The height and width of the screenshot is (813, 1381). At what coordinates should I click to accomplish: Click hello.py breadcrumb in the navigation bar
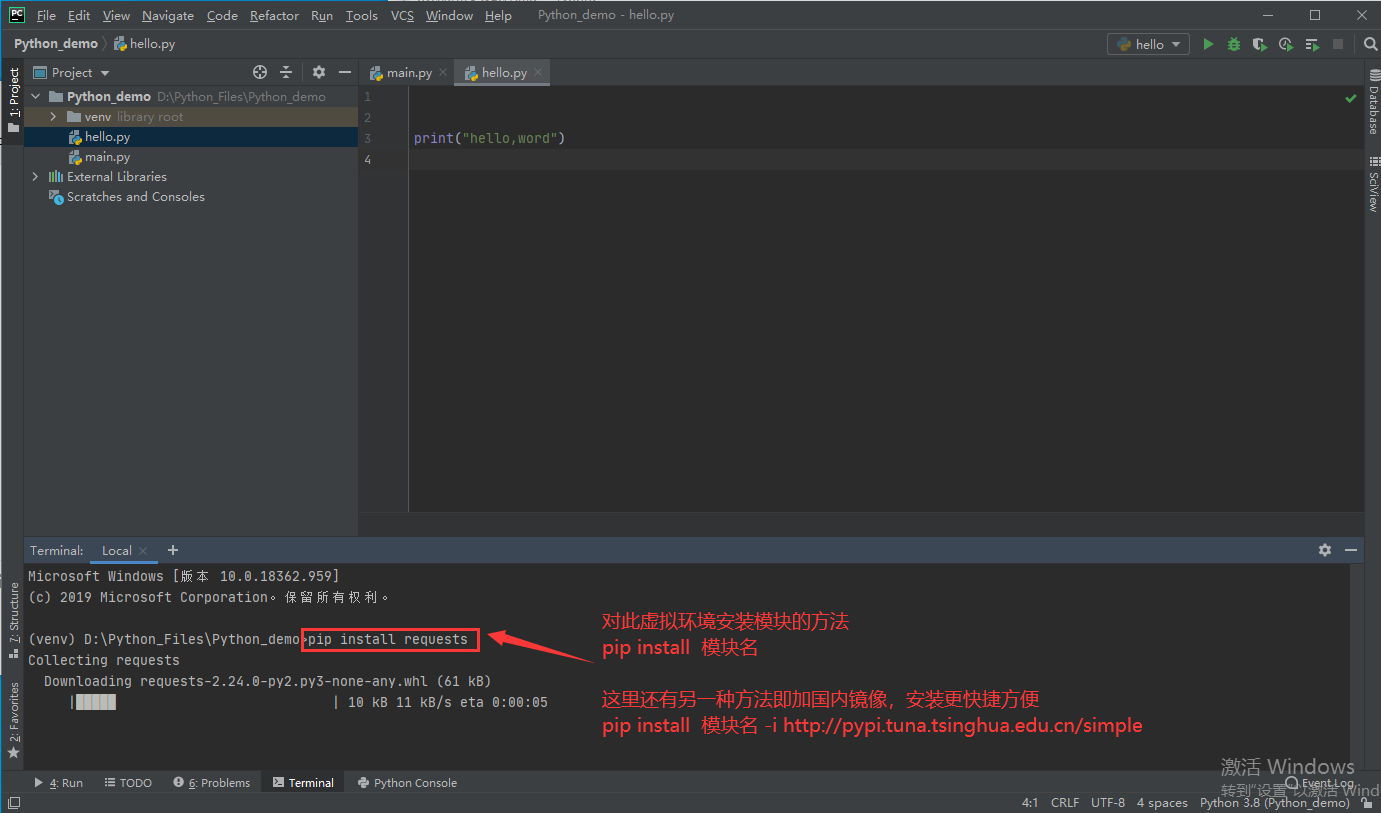144,44
